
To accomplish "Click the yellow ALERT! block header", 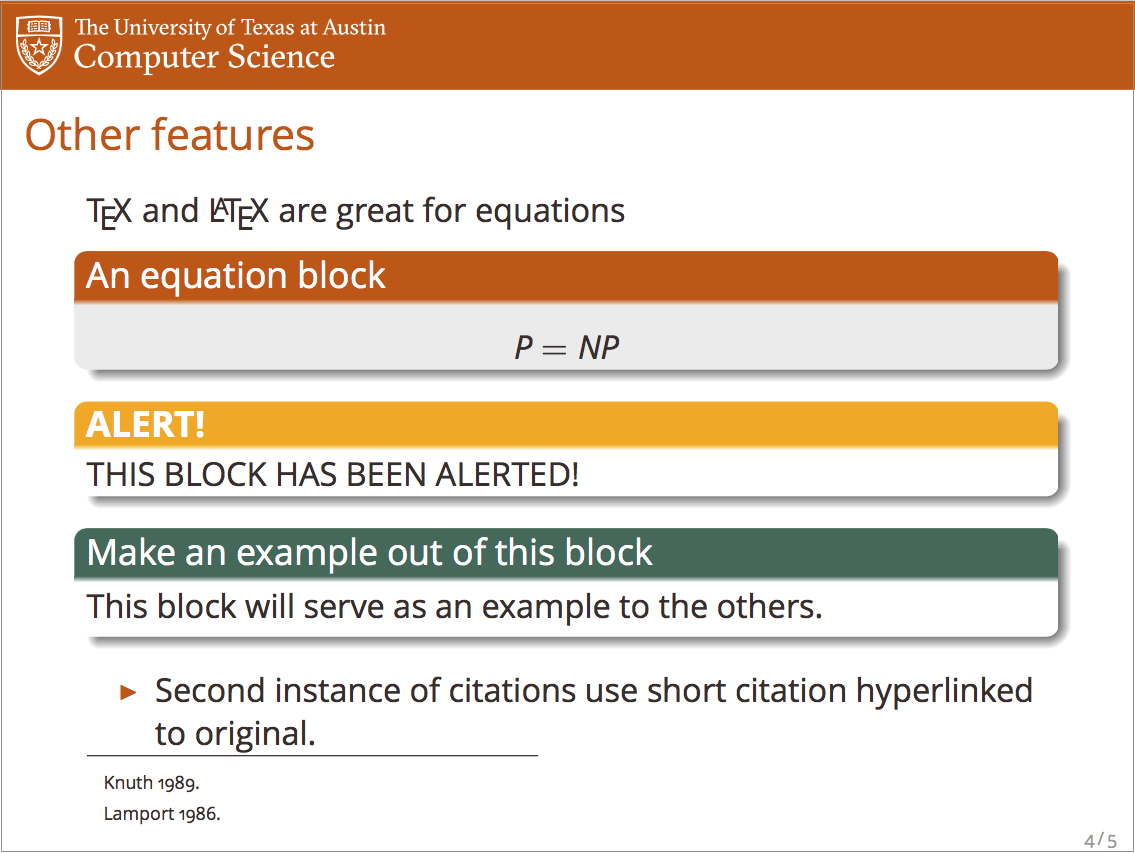I will tap(566, 424).
